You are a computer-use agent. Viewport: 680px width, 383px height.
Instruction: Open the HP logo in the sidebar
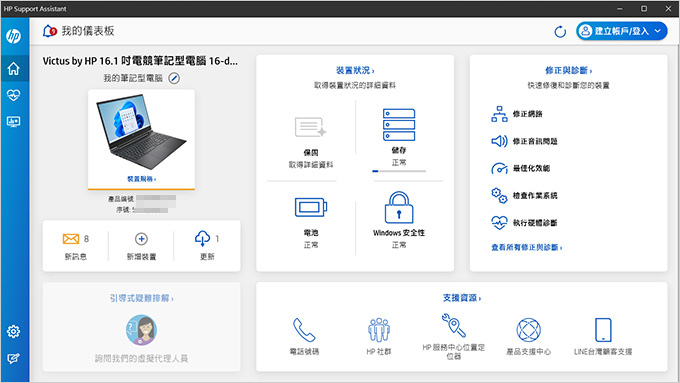coord(13,36)
